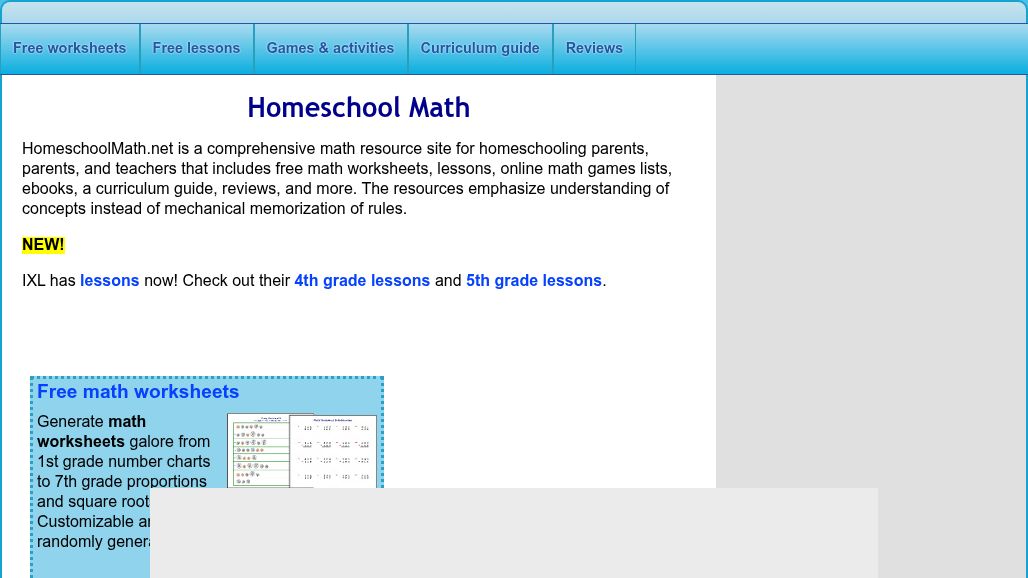Click the math worksheets preview thumbnail
Image resolution: width=1028 pixels, height=578 pixels.
(x=302, y=451)
